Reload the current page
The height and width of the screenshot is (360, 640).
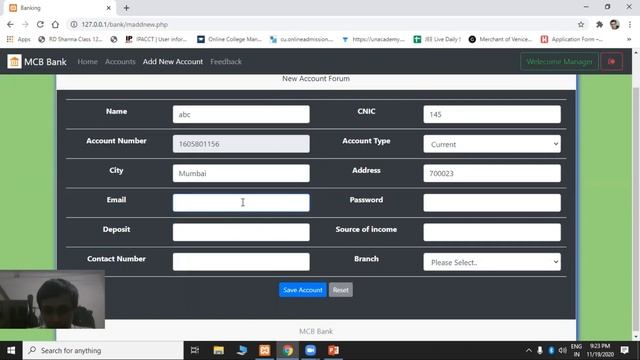pyautogui.click(x=40, y=24)
